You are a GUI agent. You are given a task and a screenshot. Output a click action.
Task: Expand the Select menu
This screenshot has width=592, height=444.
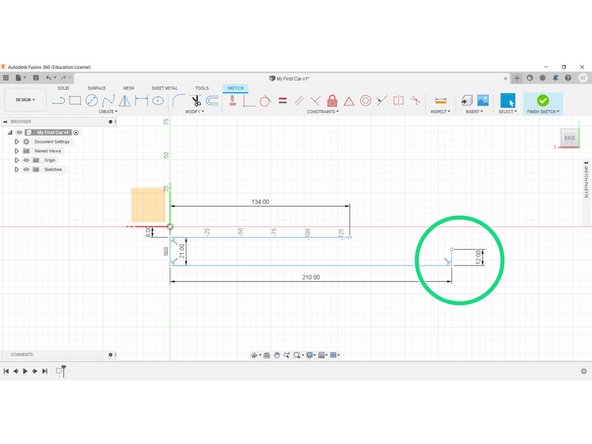pyautogui.click(x=507, y=112)
